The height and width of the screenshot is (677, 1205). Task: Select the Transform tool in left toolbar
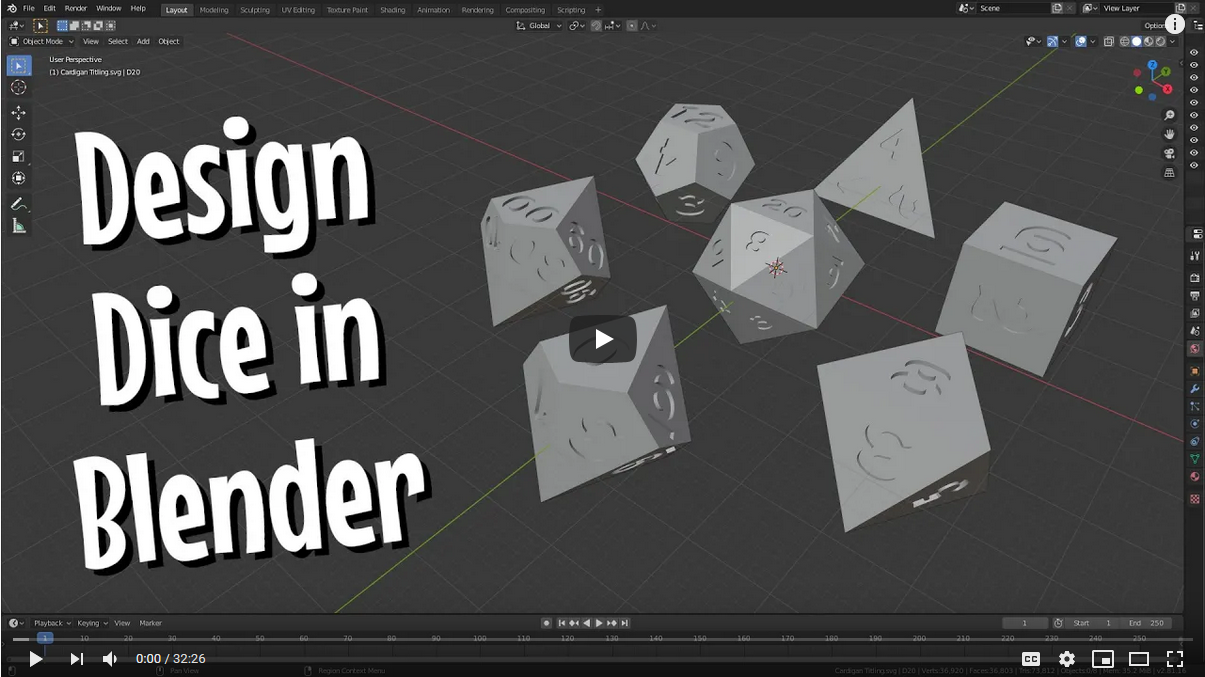click(19, 178)
